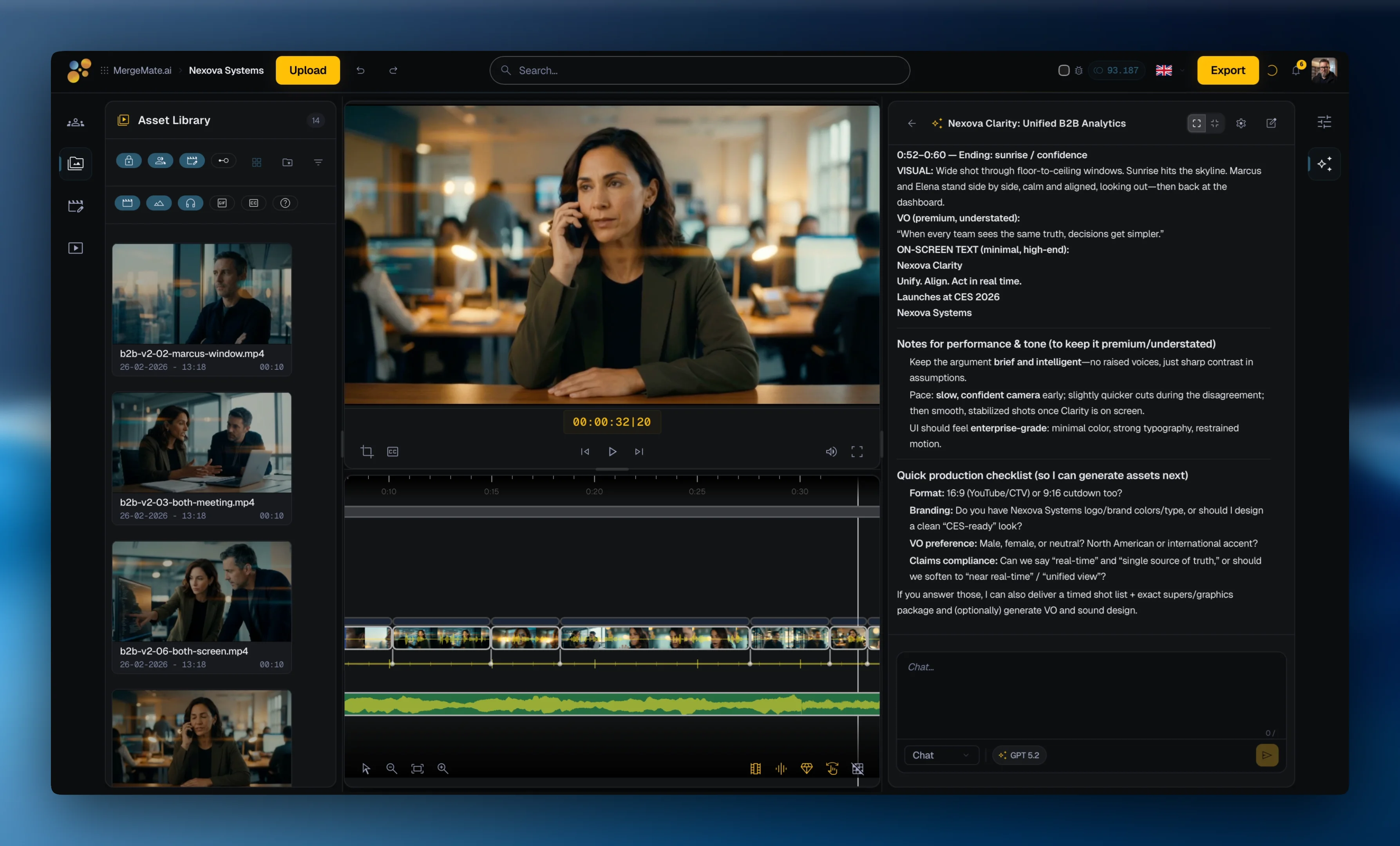The image size is (1400, 846).
Task: Toggle the lock filter button in Asset Library
Action: (128, 161)
